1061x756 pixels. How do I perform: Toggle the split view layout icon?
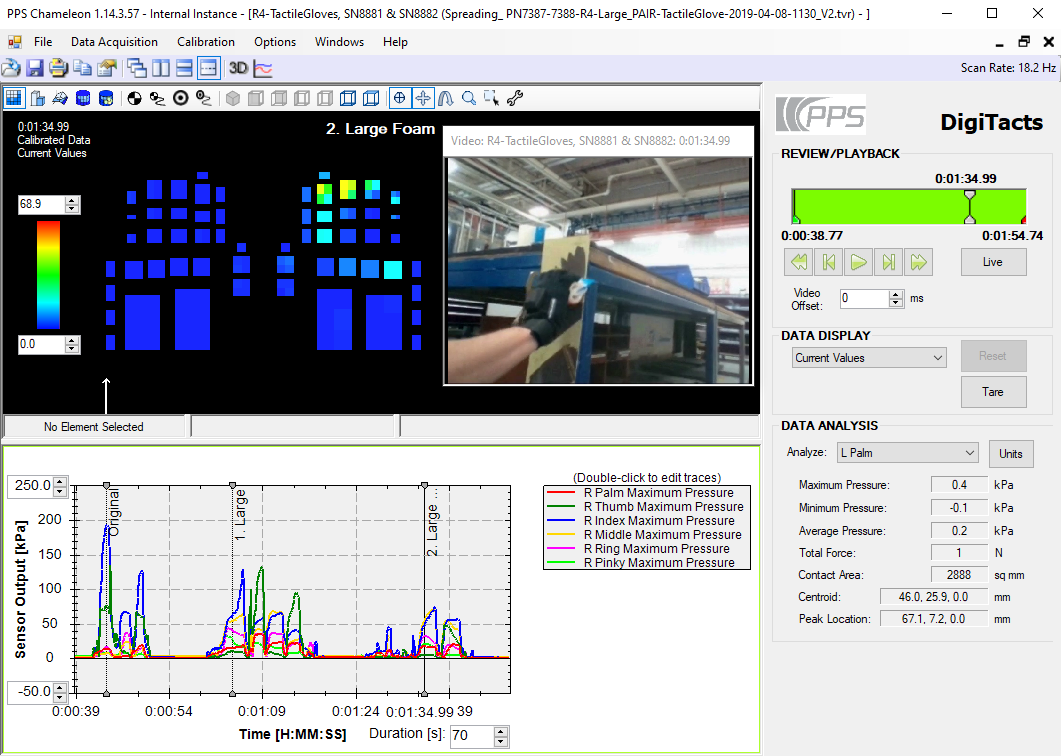[208, 68]
